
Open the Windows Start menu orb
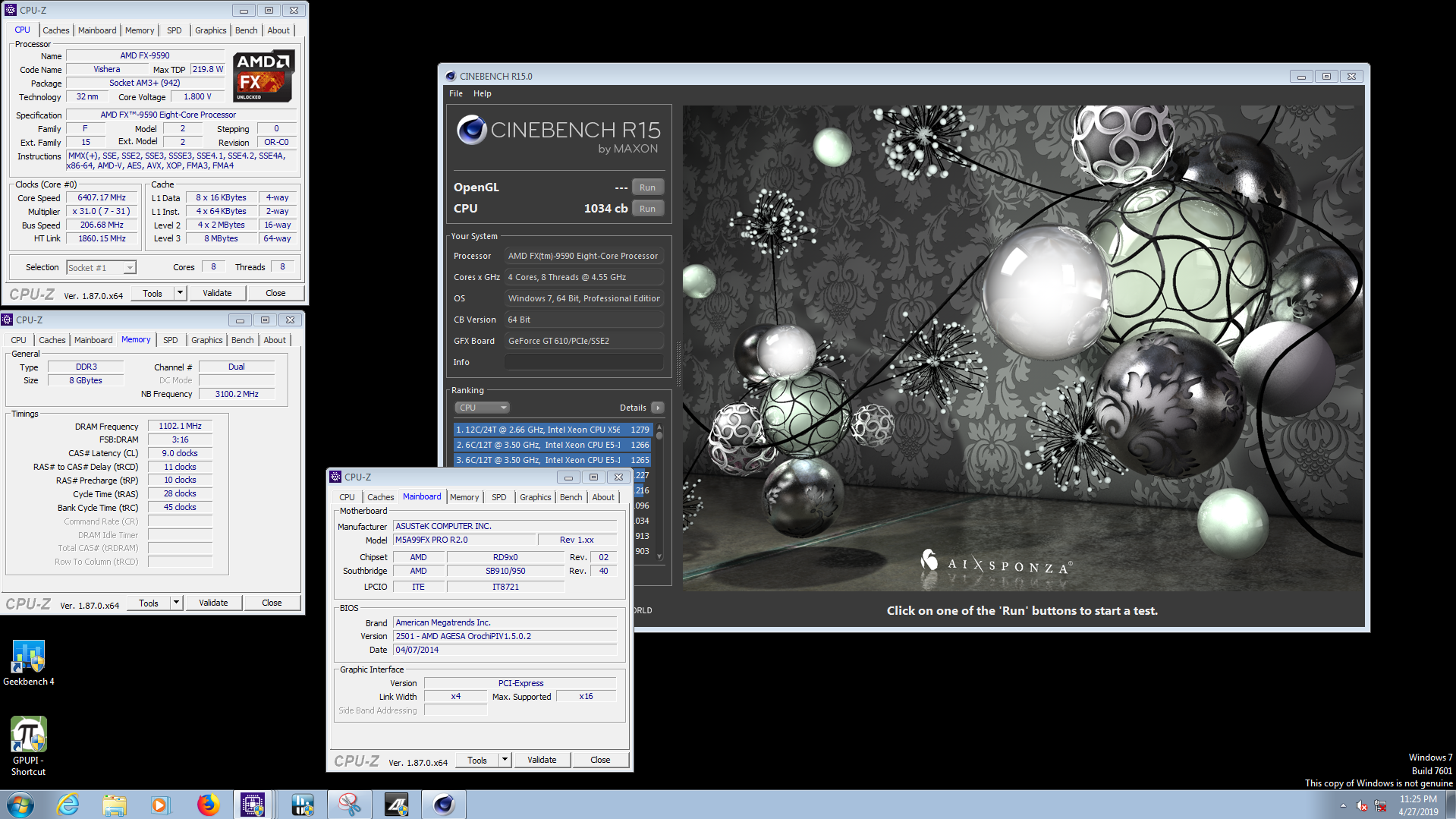(20, 804)
